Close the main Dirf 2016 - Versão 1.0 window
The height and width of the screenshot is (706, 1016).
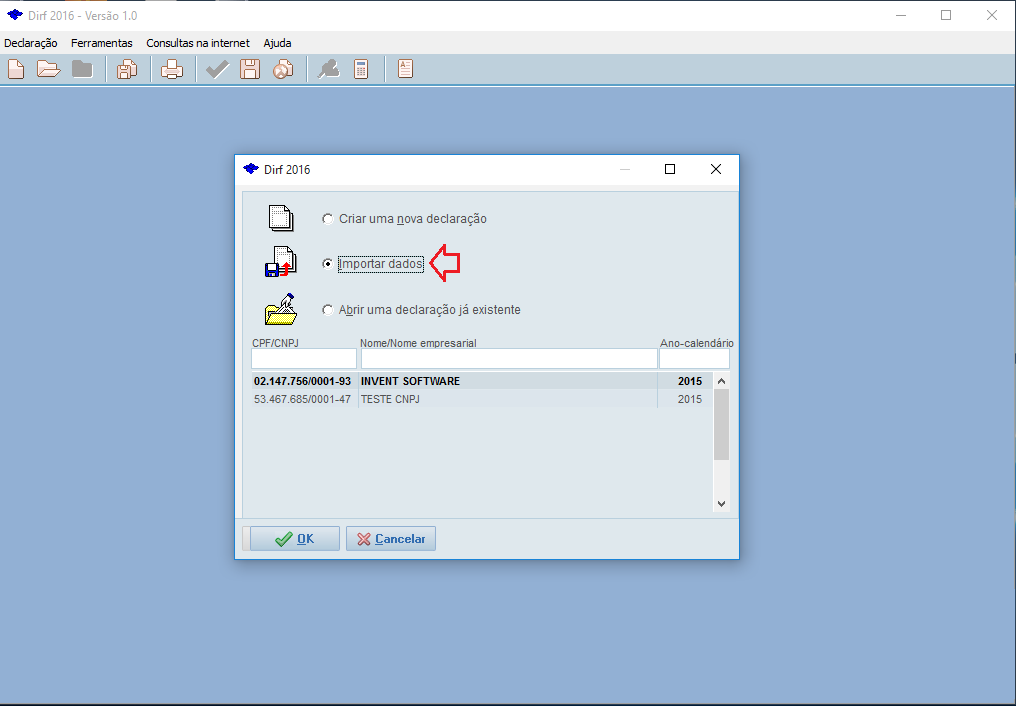(992, 15)
